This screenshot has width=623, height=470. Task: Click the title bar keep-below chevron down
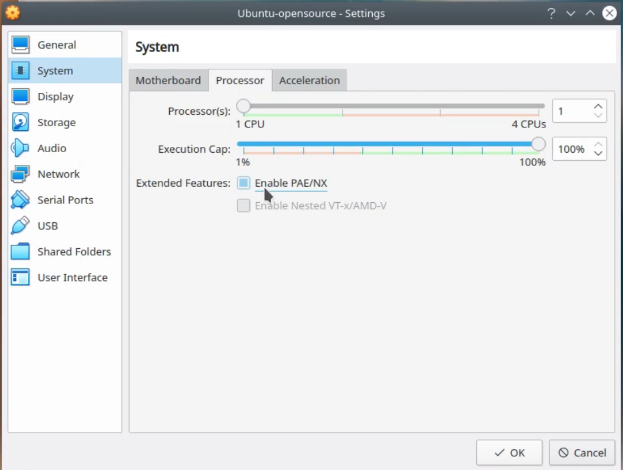pos(571,14)
